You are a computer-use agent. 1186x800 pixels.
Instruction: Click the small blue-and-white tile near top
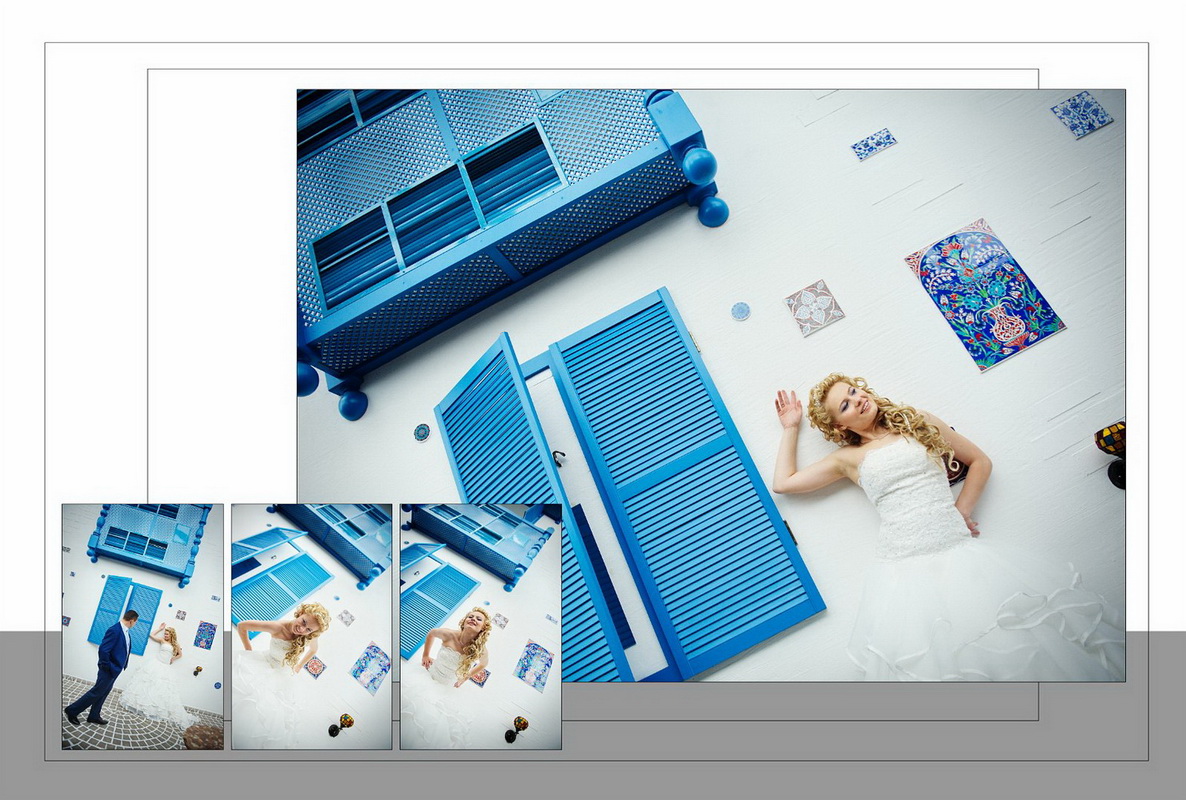pos(873,144)
